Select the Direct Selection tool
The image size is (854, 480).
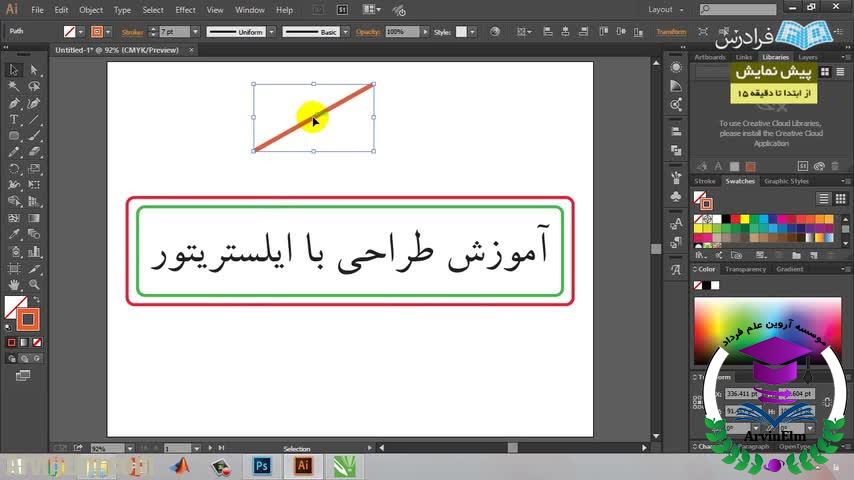click(x=34, y=70)
